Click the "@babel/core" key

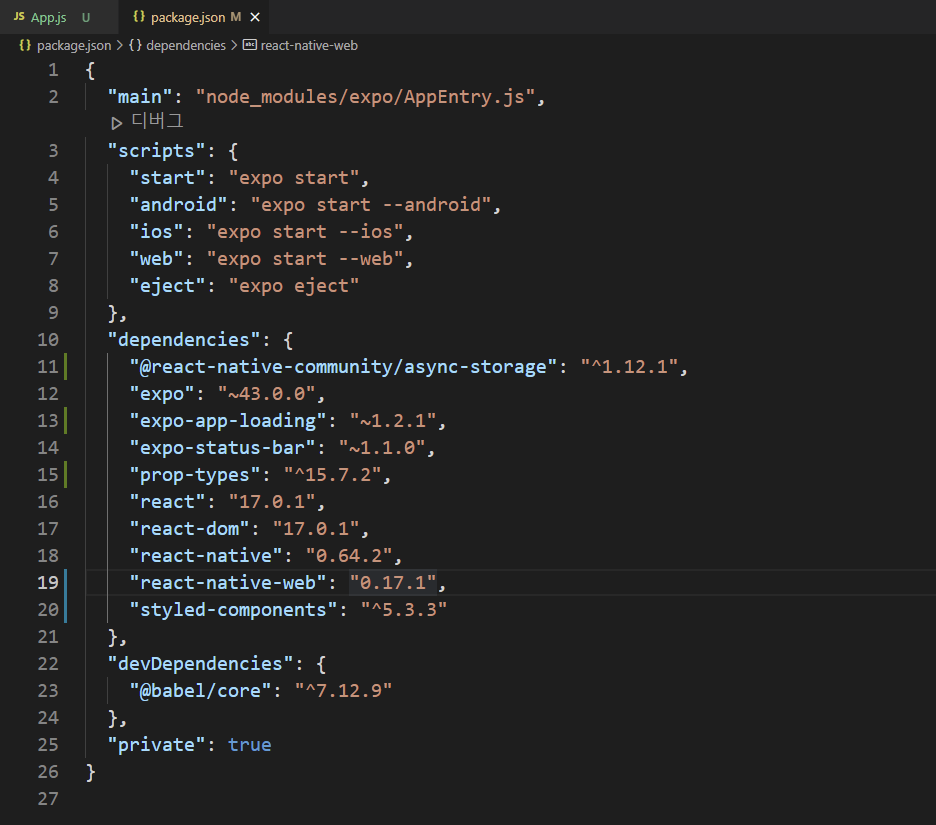pyautogui.click(x=201, y=691)
